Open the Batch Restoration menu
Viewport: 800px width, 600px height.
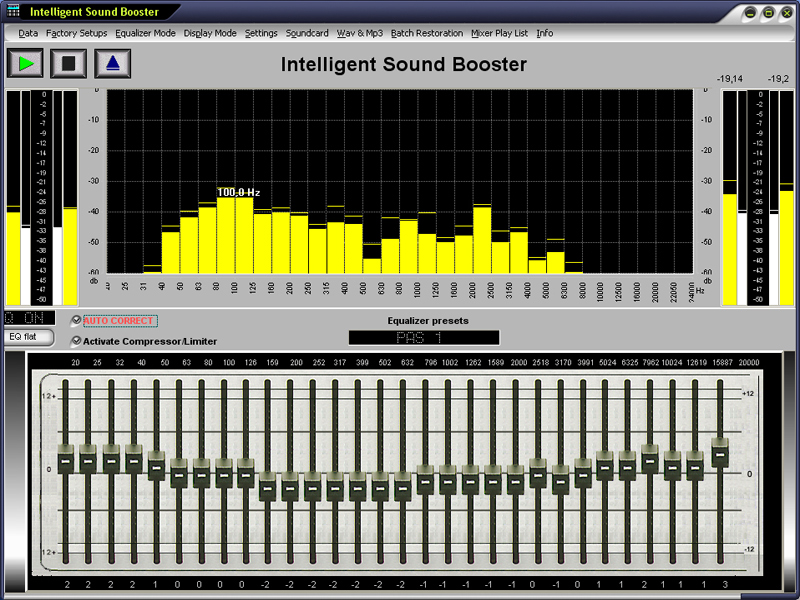pos(428,33)
